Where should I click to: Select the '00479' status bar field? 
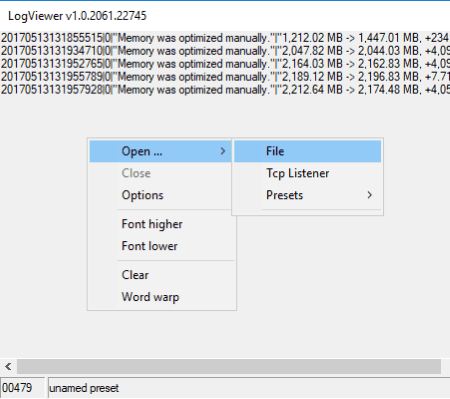(x=22, y=388)
